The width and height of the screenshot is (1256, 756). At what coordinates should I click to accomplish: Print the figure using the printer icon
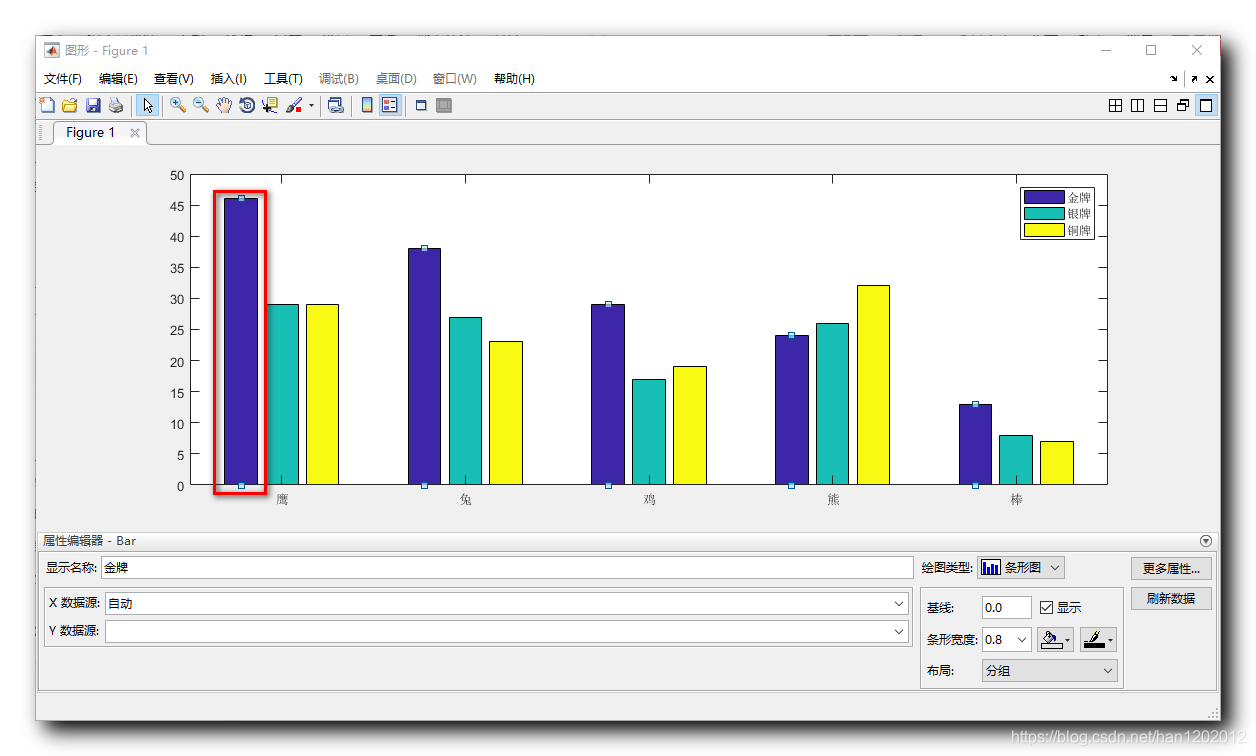pyautogui.click(x=116, y=105)
